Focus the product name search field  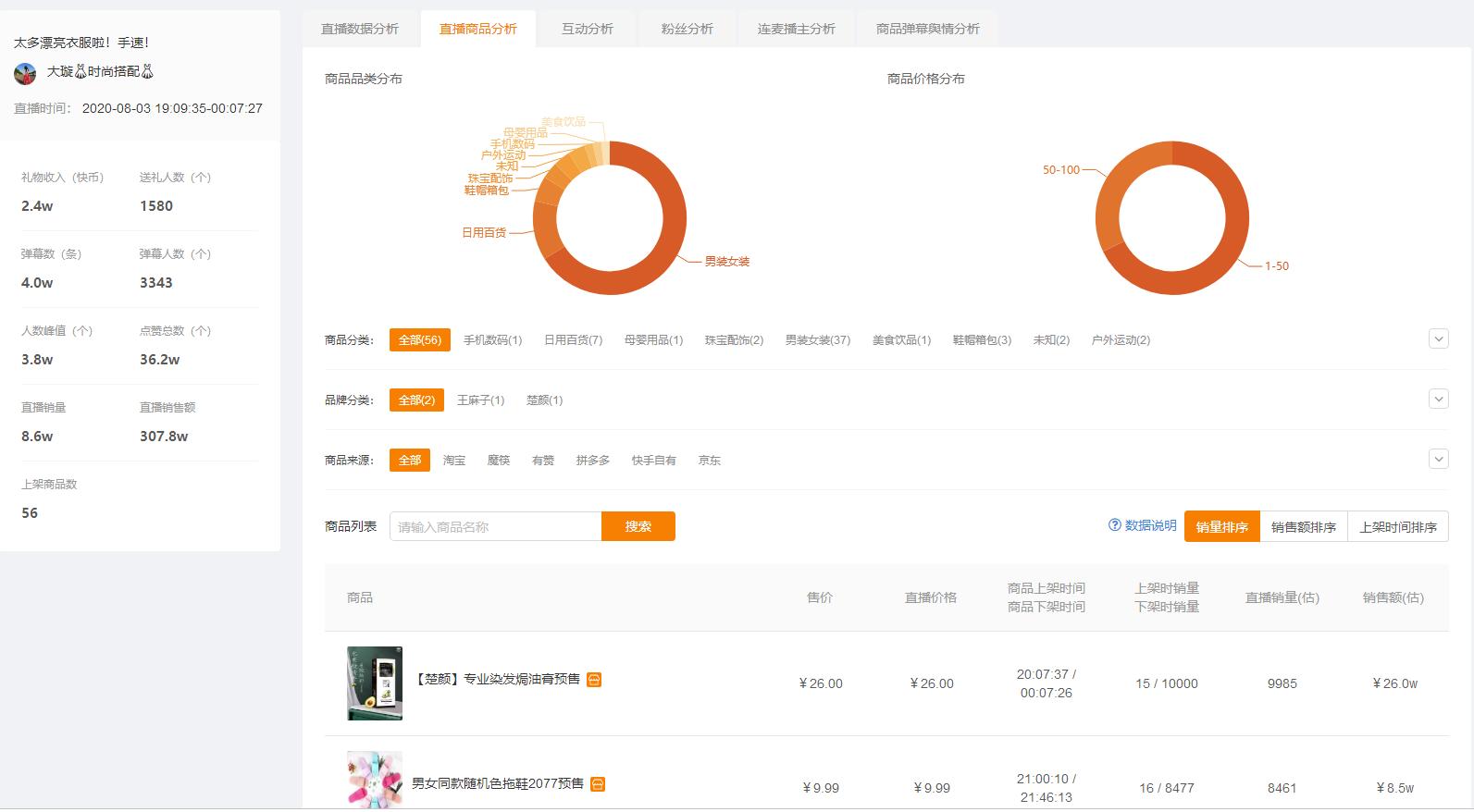click(495, 526)
